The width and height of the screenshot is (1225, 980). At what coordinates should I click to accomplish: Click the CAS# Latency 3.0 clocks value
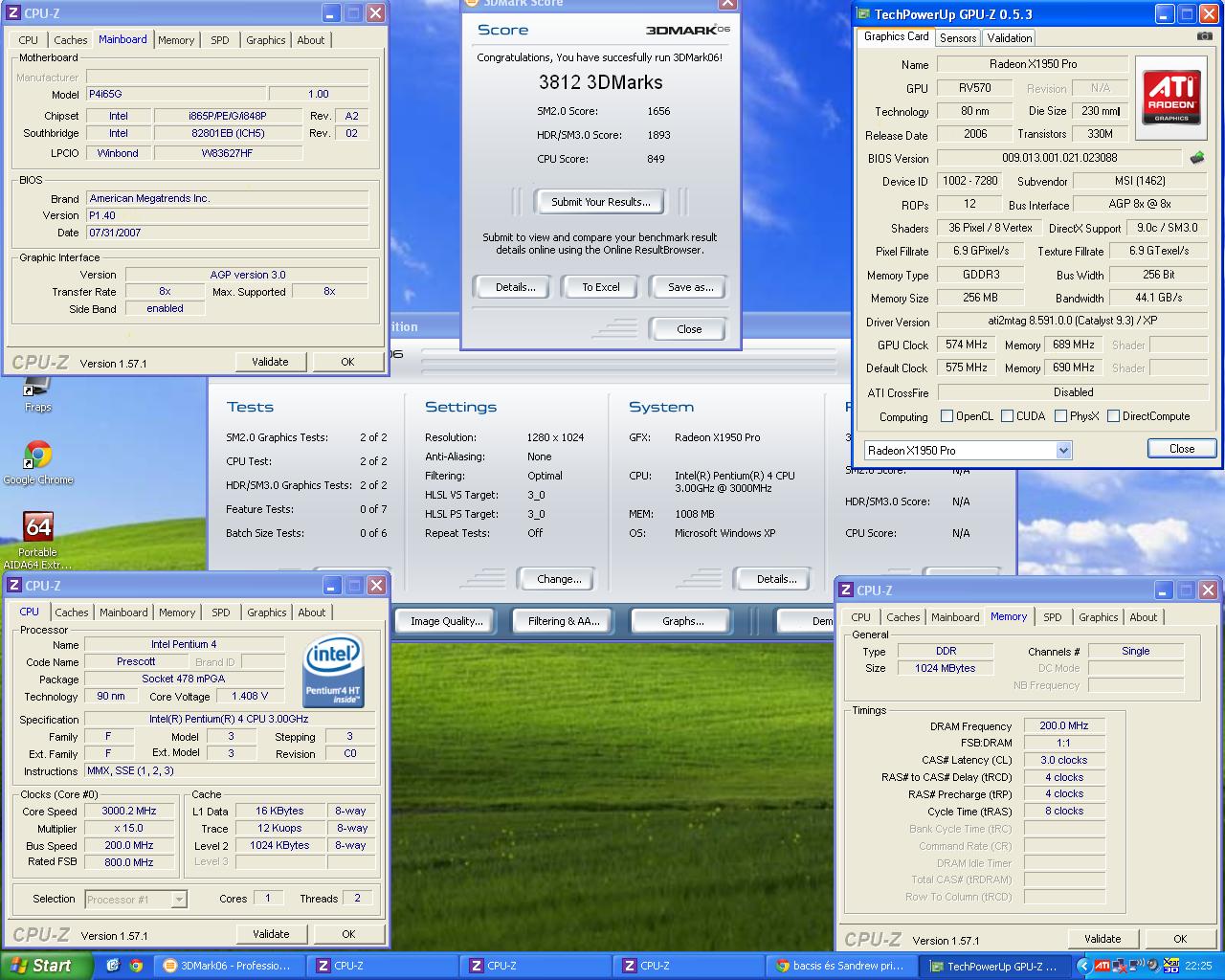(x=1064, y=760)
